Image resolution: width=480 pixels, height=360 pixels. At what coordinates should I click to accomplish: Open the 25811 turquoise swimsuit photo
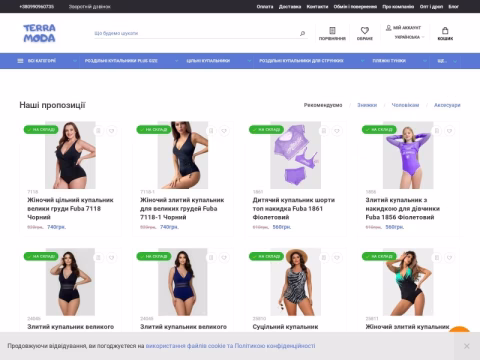[x=408, y=282]
